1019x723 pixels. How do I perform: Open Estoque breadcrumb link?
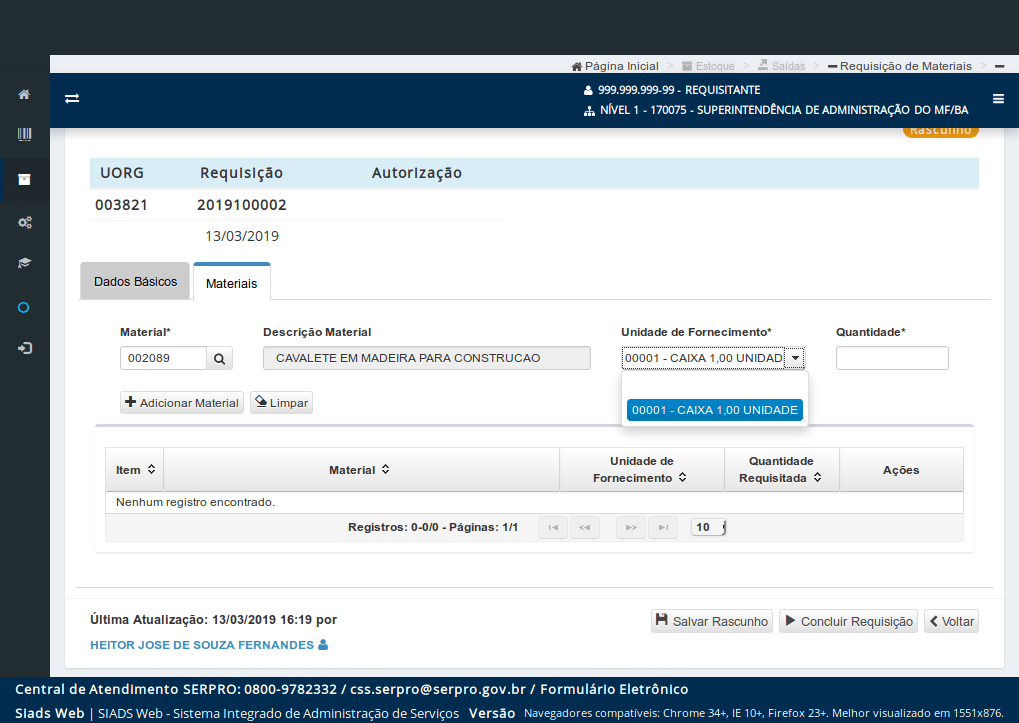click(x=708, y=66)
